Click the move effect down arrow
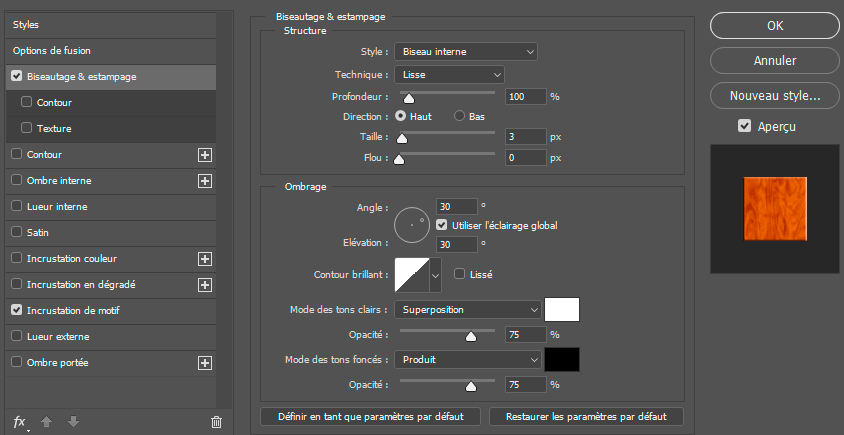Viewport: 844px width, 435px height. tap(73, 422)
